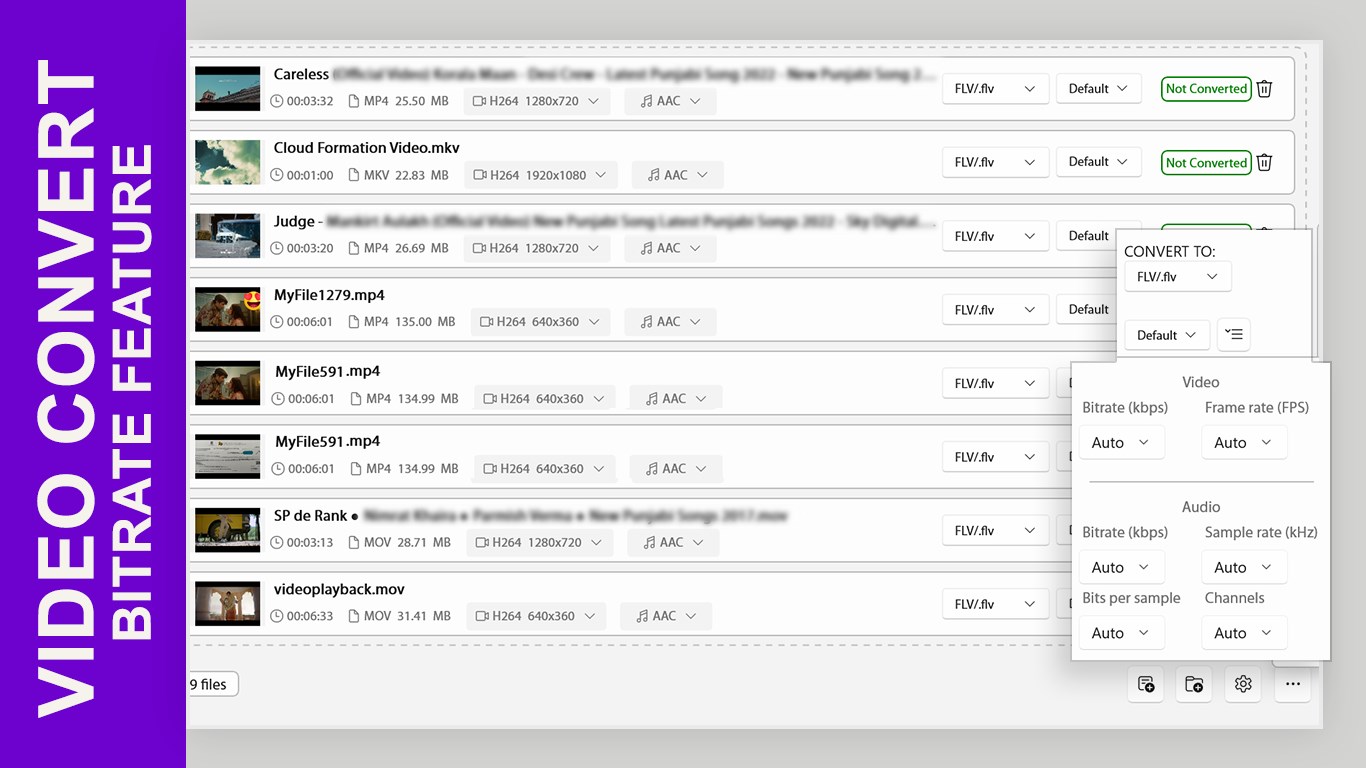Image resolution: width=1366 pixels, height=768 pixels.
Task: Open Audio Bitrate (kbps) Auto dropdown
Action: [1122, 567]
